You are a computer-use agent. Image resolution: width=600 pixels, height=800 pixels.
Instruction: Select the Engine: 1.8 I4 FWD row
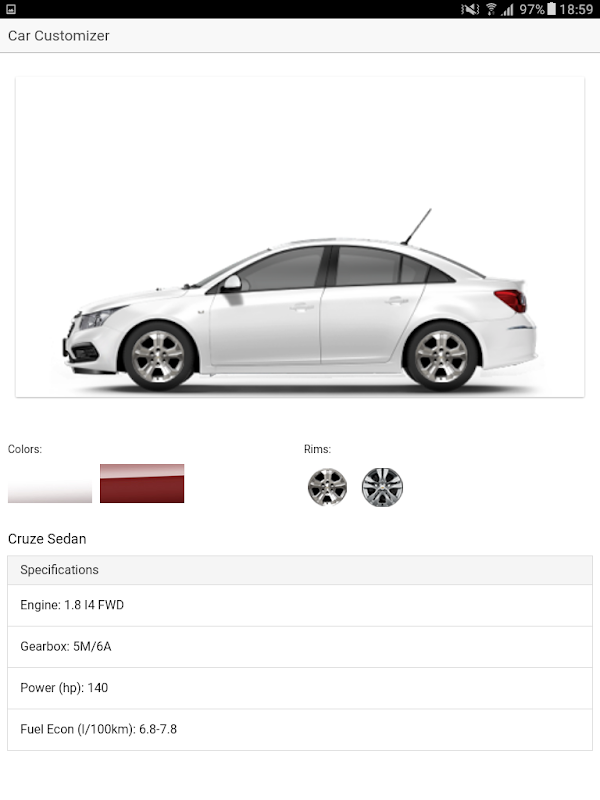coord(300,606)
